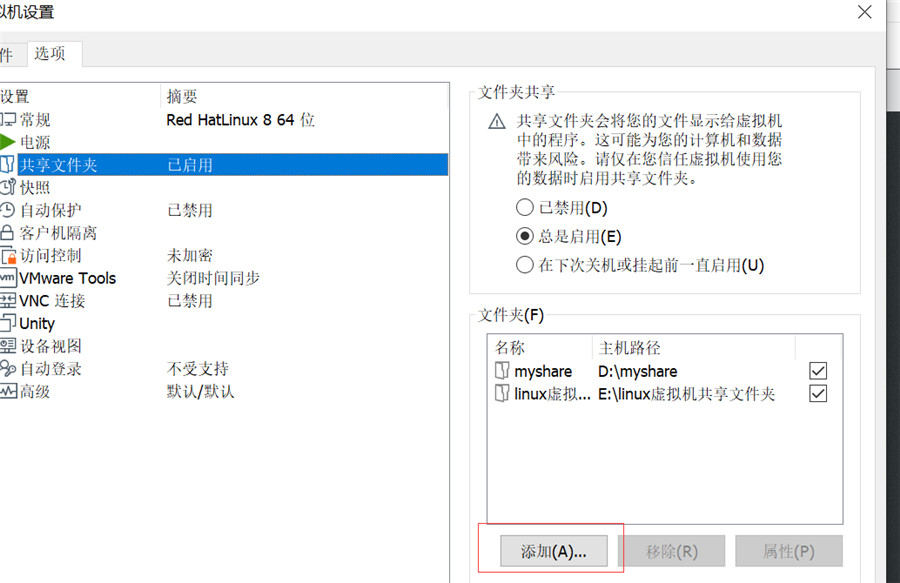
Task: Click the E:\linux虚拟机共享文件夹 host path
Action: point(686,394)
